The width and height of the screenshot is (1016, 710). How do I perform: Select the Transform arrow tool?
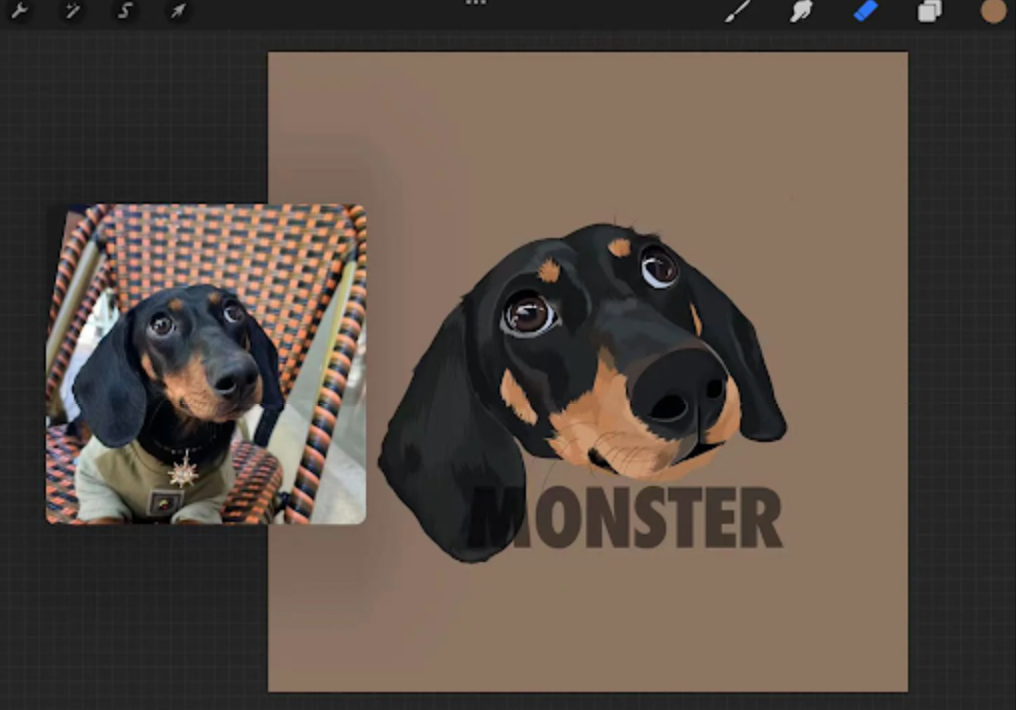(178, 11)
